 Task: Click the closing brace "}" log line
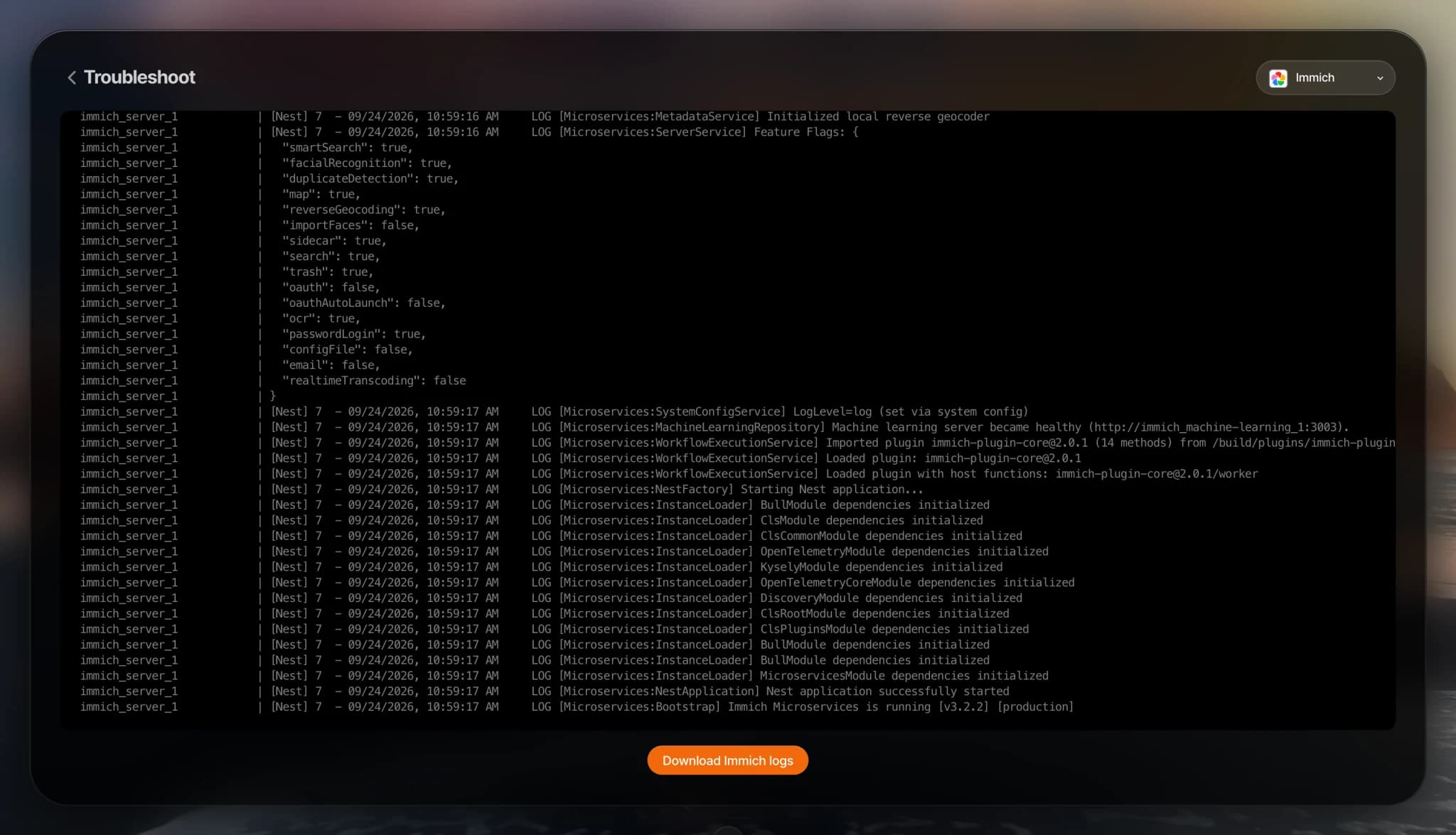pyautogui.click(x=178, y=397)
